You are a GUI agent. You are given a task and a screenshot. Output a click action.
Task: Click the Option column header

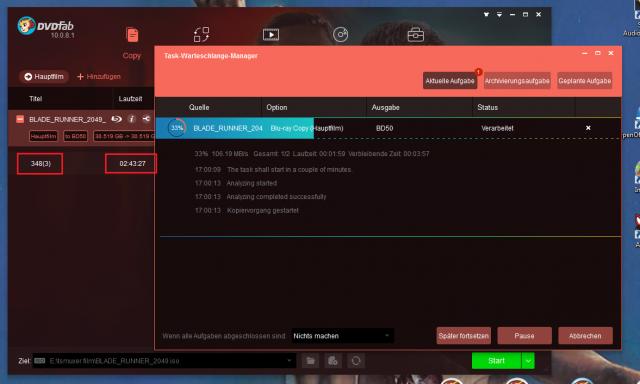click(277, 107)
